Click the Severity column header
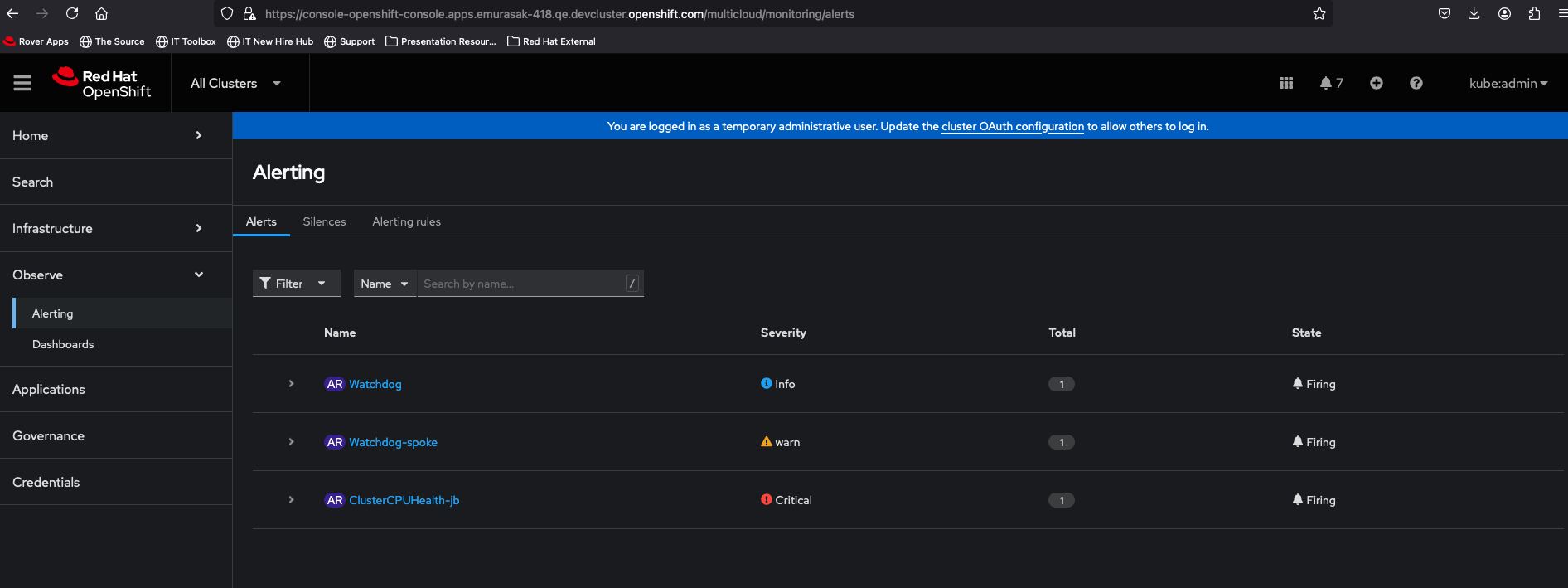1568x588 pixels. point(783,333)
